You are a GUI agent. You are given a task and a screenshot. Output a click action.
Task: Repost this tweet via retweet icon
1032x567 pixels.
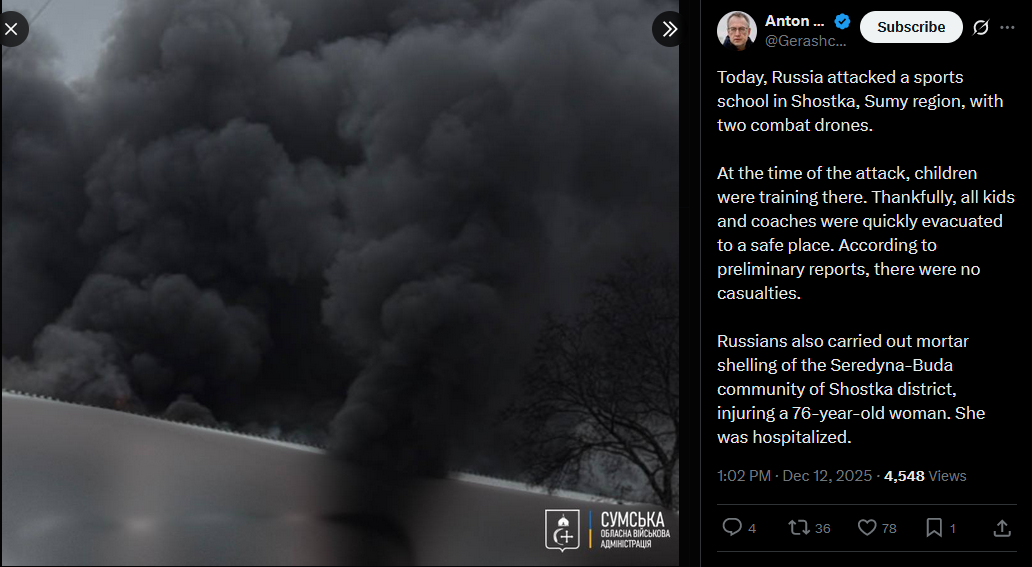tap(799, 527)
